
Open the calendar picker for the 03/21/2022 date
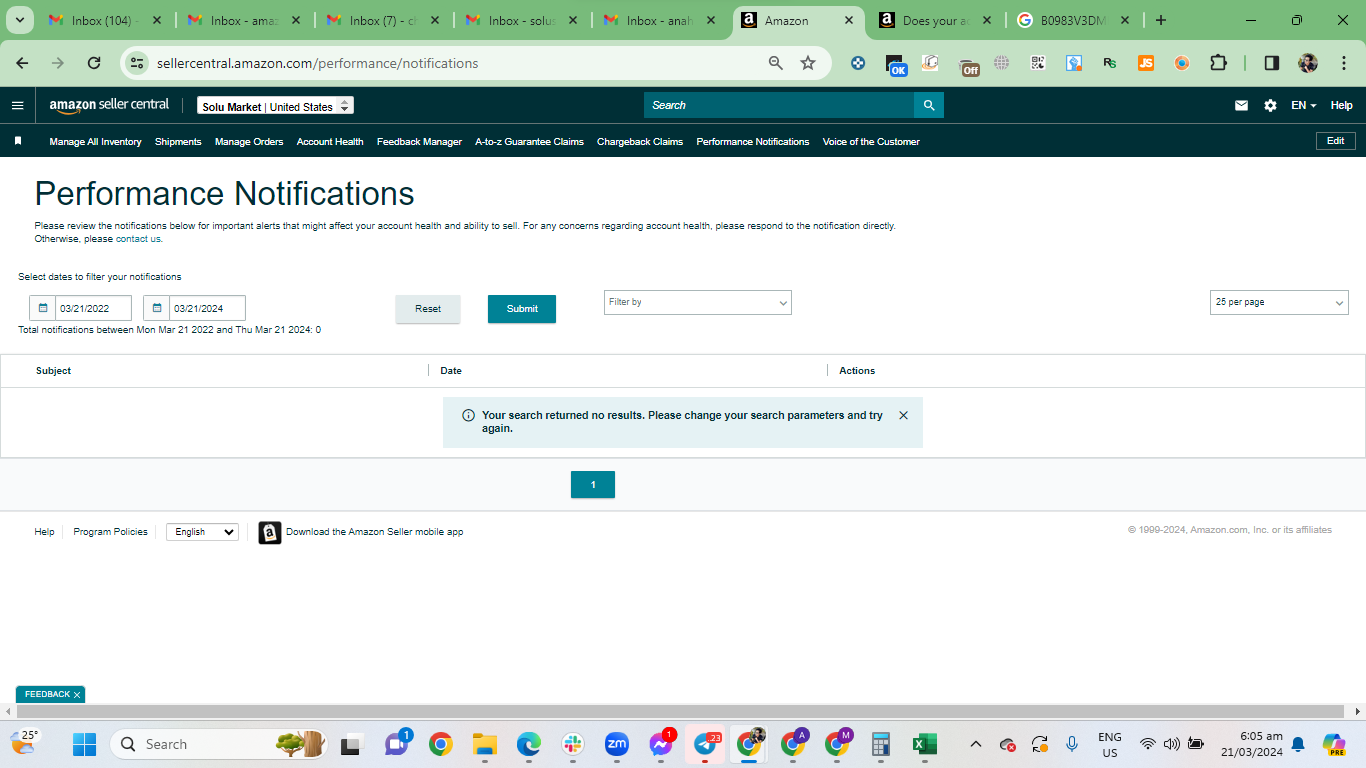(43, 308)
